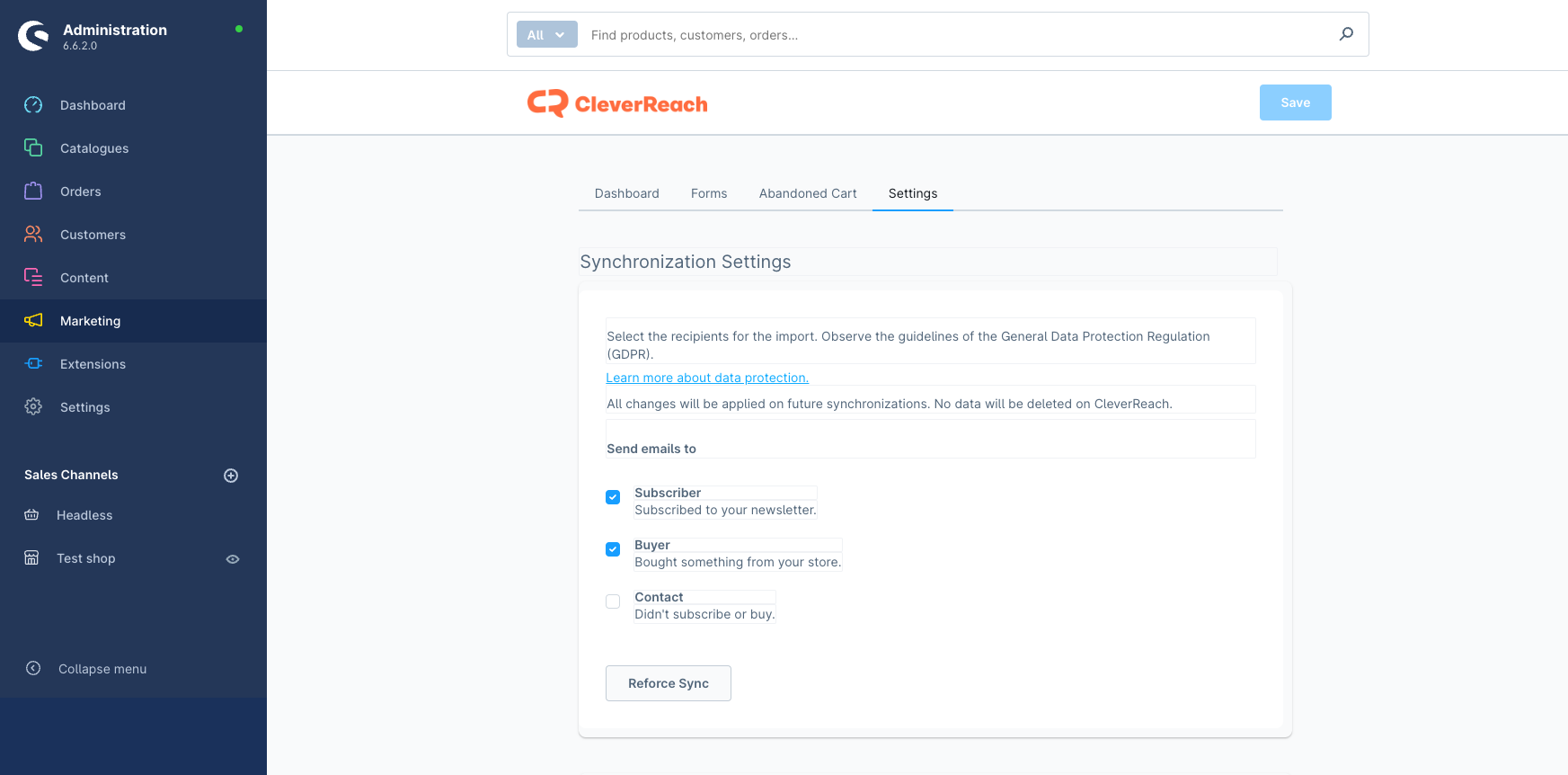The width and height of the screenshot is (1568, 775).
Task: Switch to the Abandoned Cart tab
Action: pos(808,193)
